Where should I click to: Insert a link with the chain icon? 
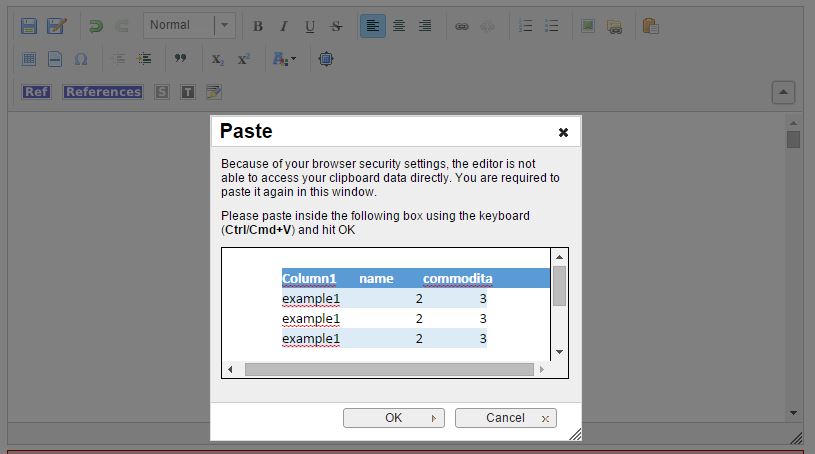(x=462, y=26)
